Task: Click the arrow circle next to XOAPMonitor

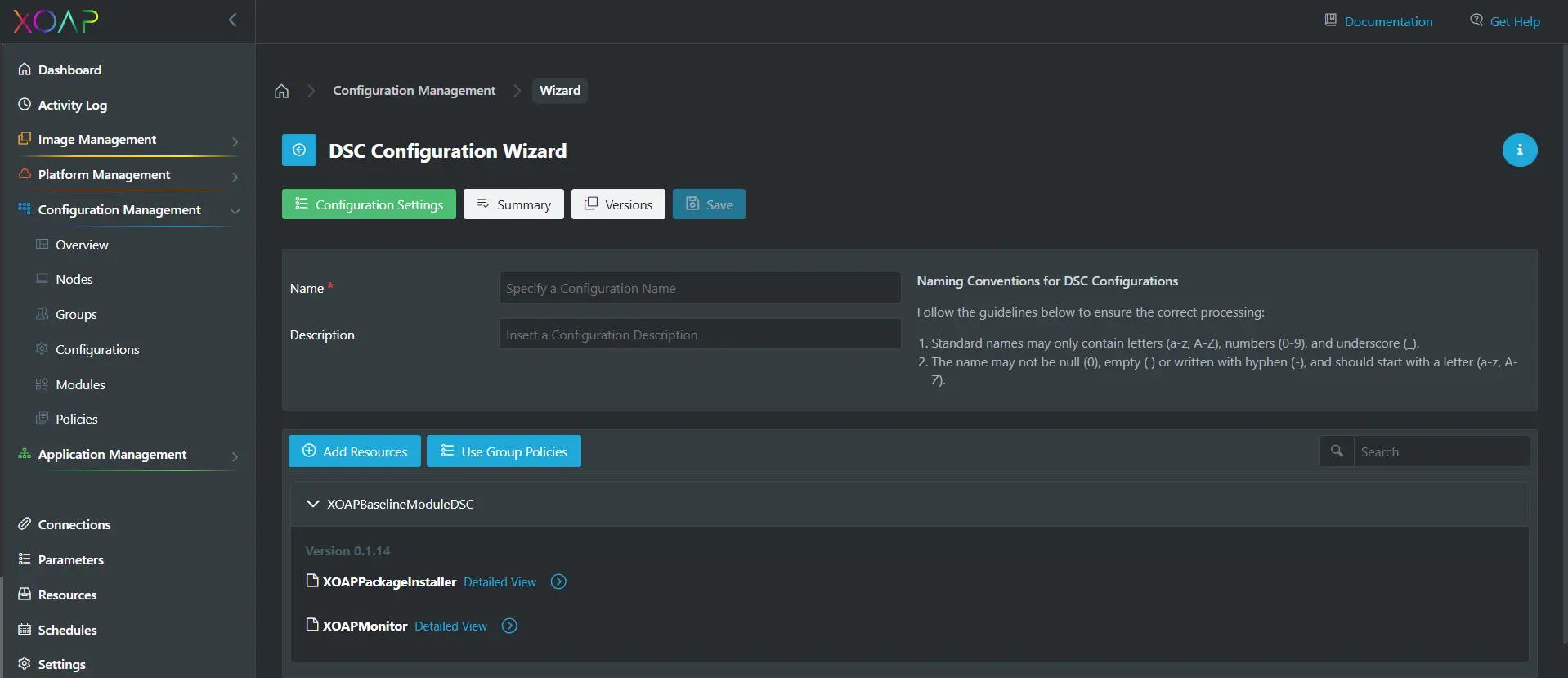Action: 509,626
